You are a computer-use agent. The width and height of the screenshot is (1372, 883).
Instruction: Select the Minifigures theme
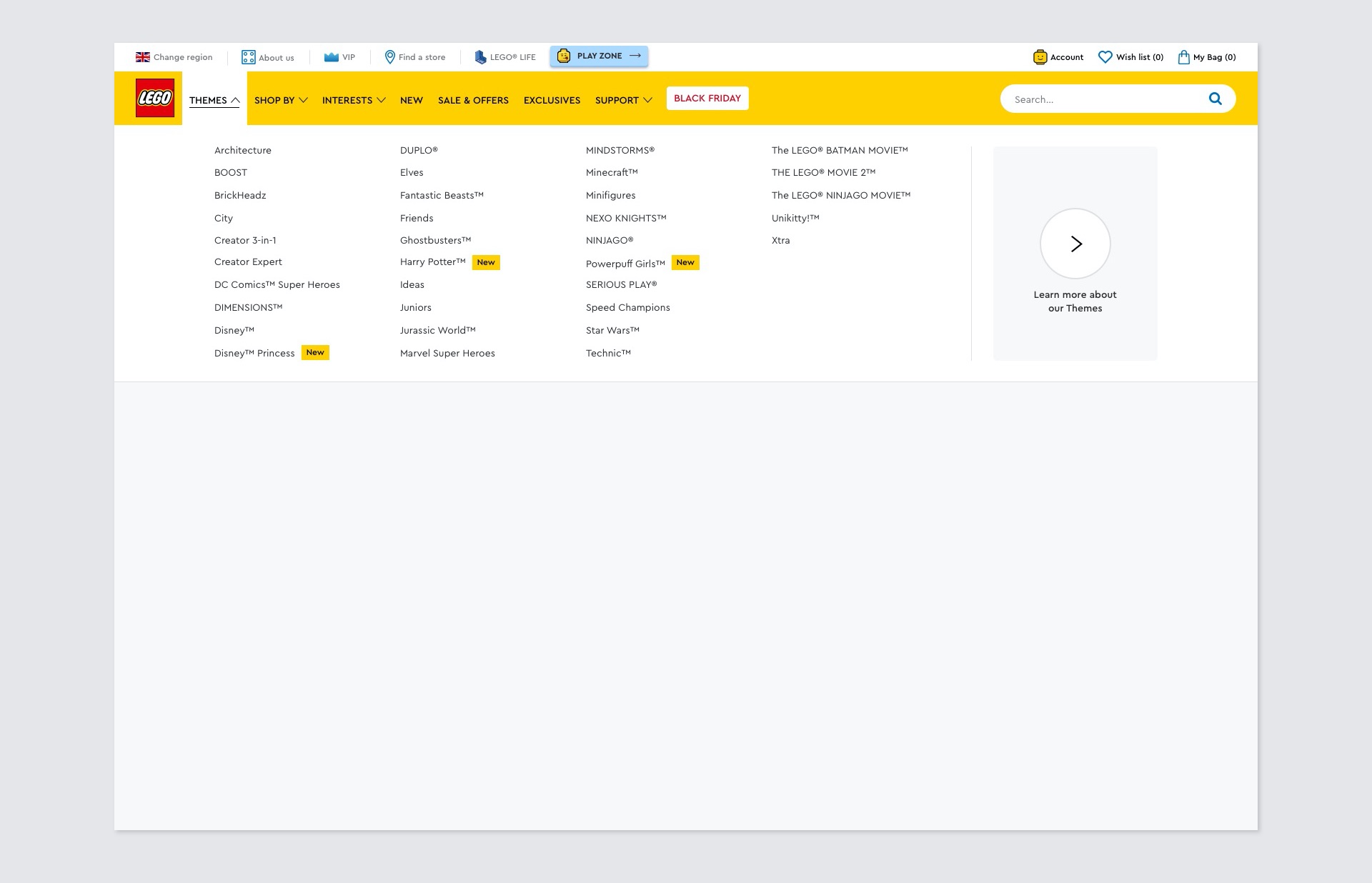click(611, 195)
